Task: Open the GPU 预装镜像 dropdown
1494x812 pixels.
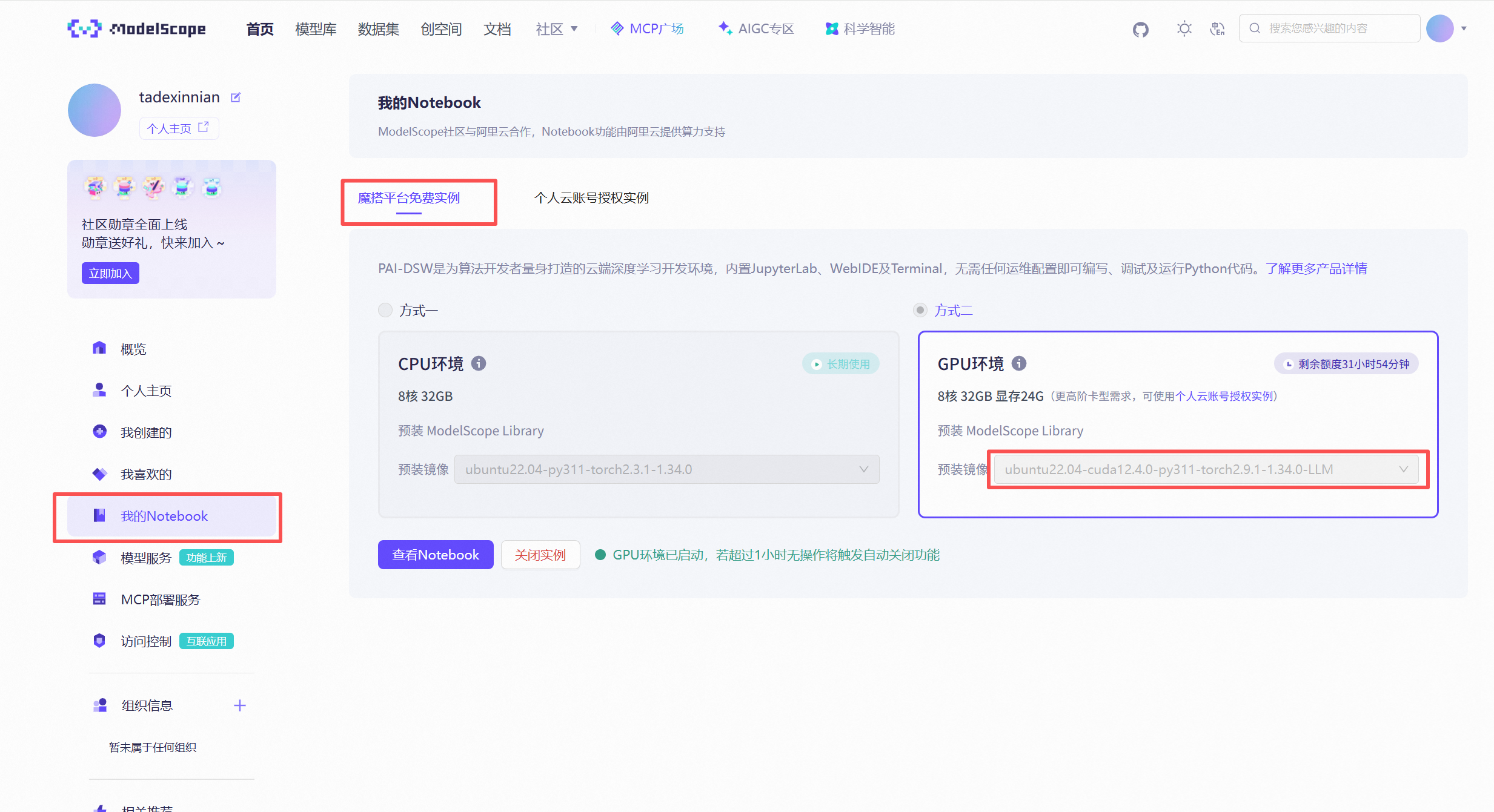Action: pyautogui.click(x=1206, y=469)
